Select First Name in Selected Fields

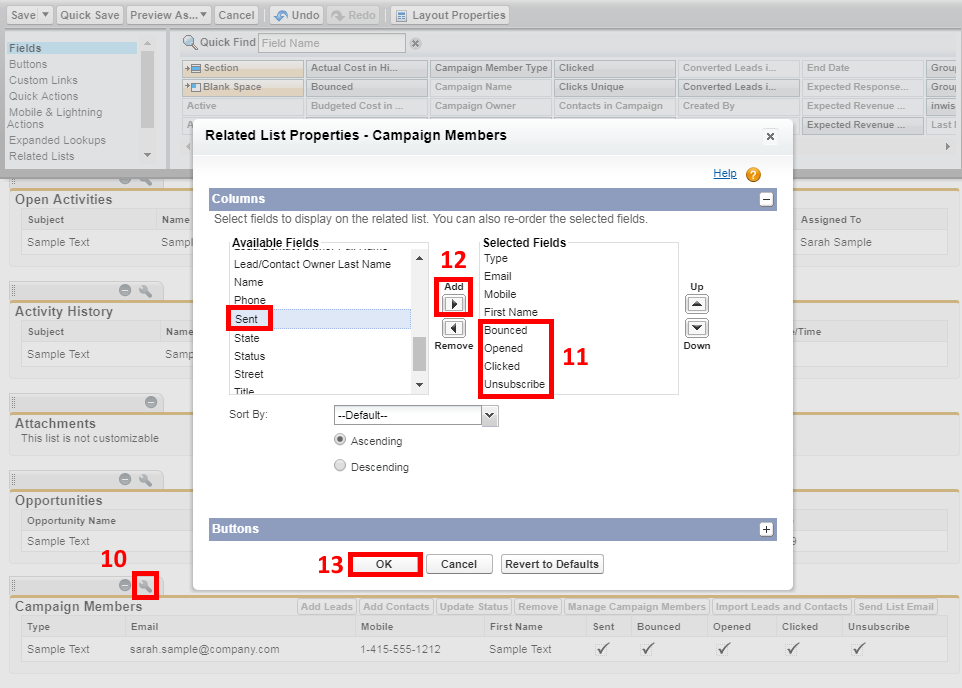tap(510, 312)
